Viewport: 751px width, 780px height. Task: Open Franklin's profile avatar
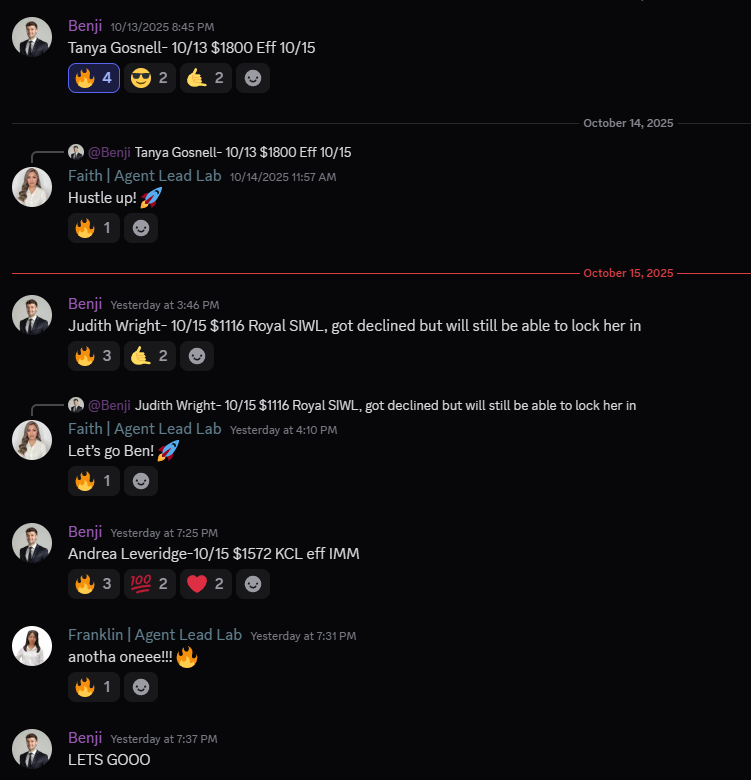[32, 646]
